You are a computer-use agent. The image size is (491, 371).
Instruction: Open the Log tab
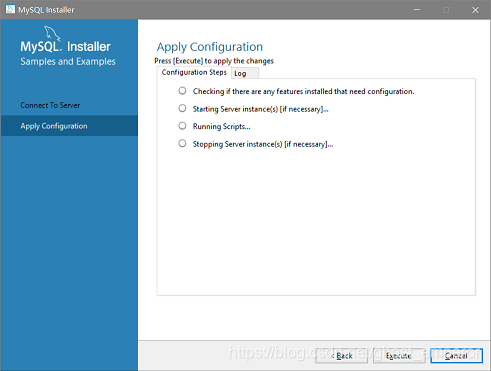tap(245, 73)
